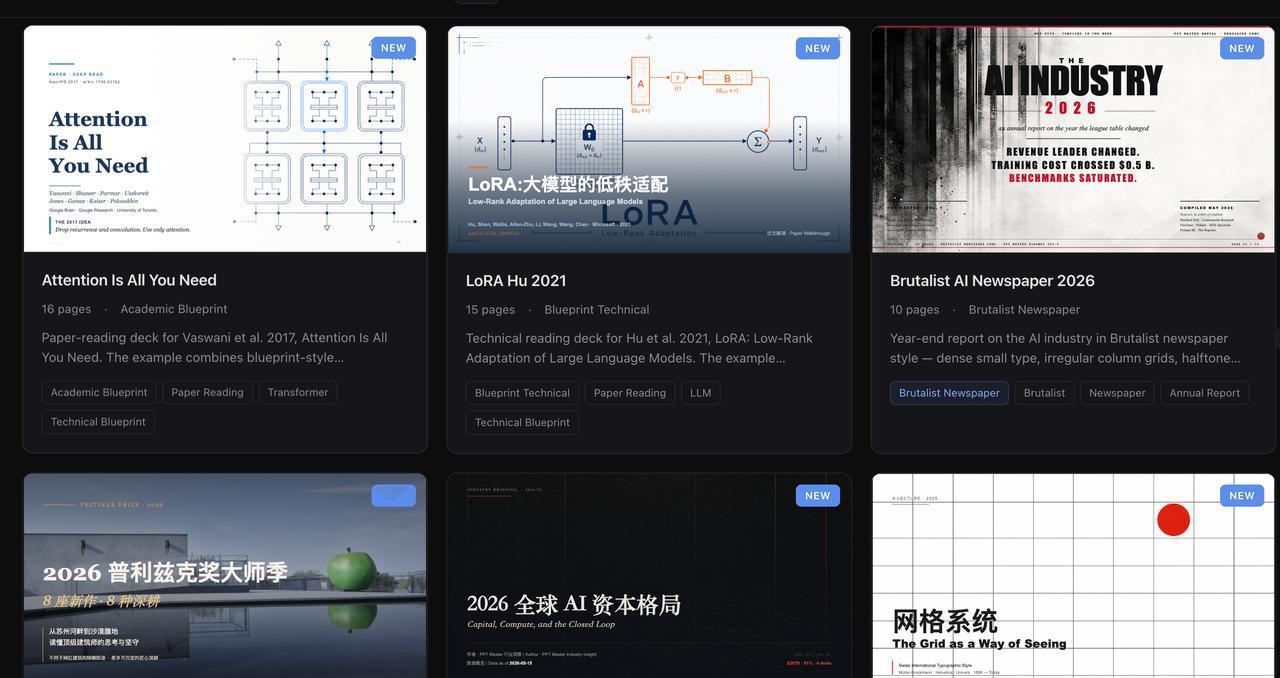The image size is (1280, 678).
Task: Click the Attention Is All You Need title
Action: (129, 280)
